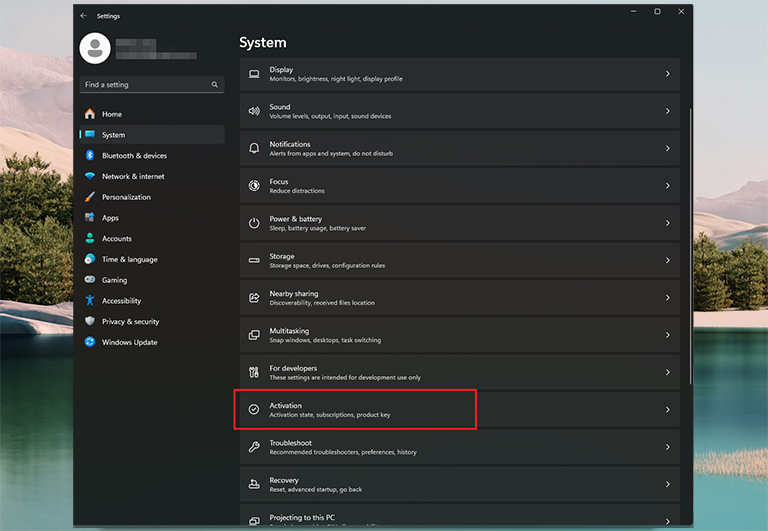
Task: Click the search magnifier icon
Action: point(215,85)
